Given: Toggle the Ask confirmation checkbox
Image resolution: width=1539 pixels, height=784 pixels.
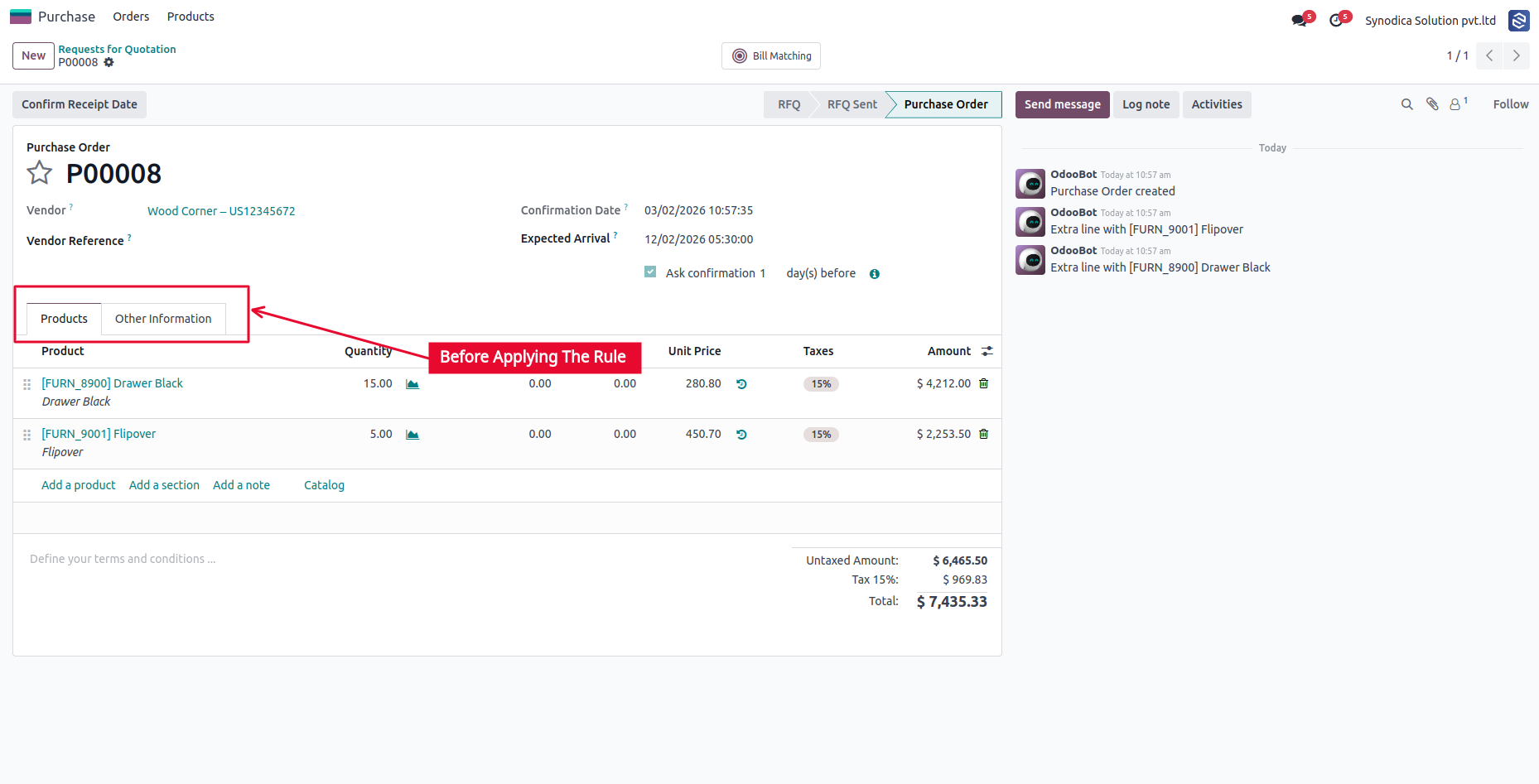Looking at the screenshot, I should 650,272.
